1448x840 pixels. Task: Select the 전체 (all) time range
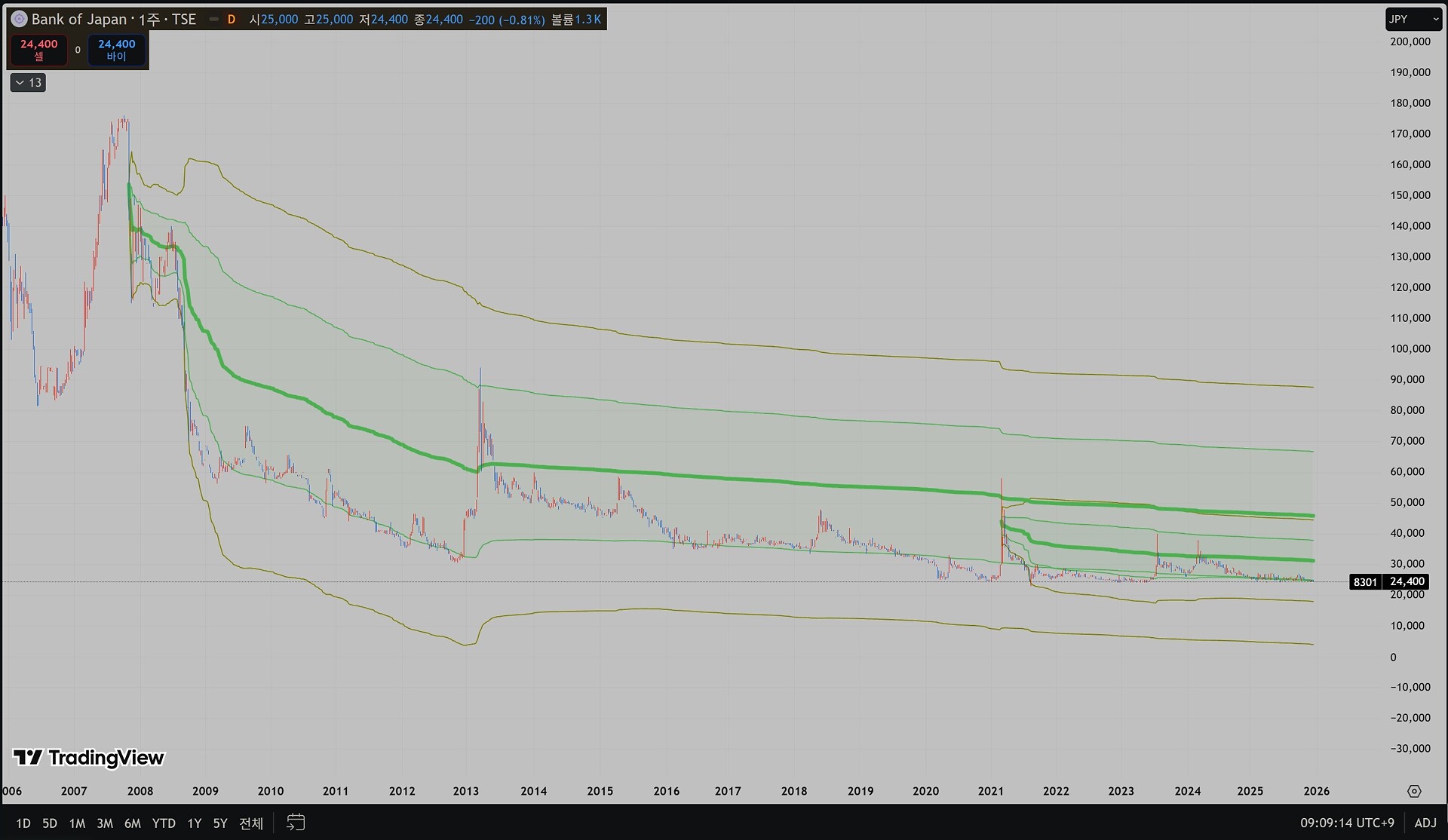[x=251, y=823]
